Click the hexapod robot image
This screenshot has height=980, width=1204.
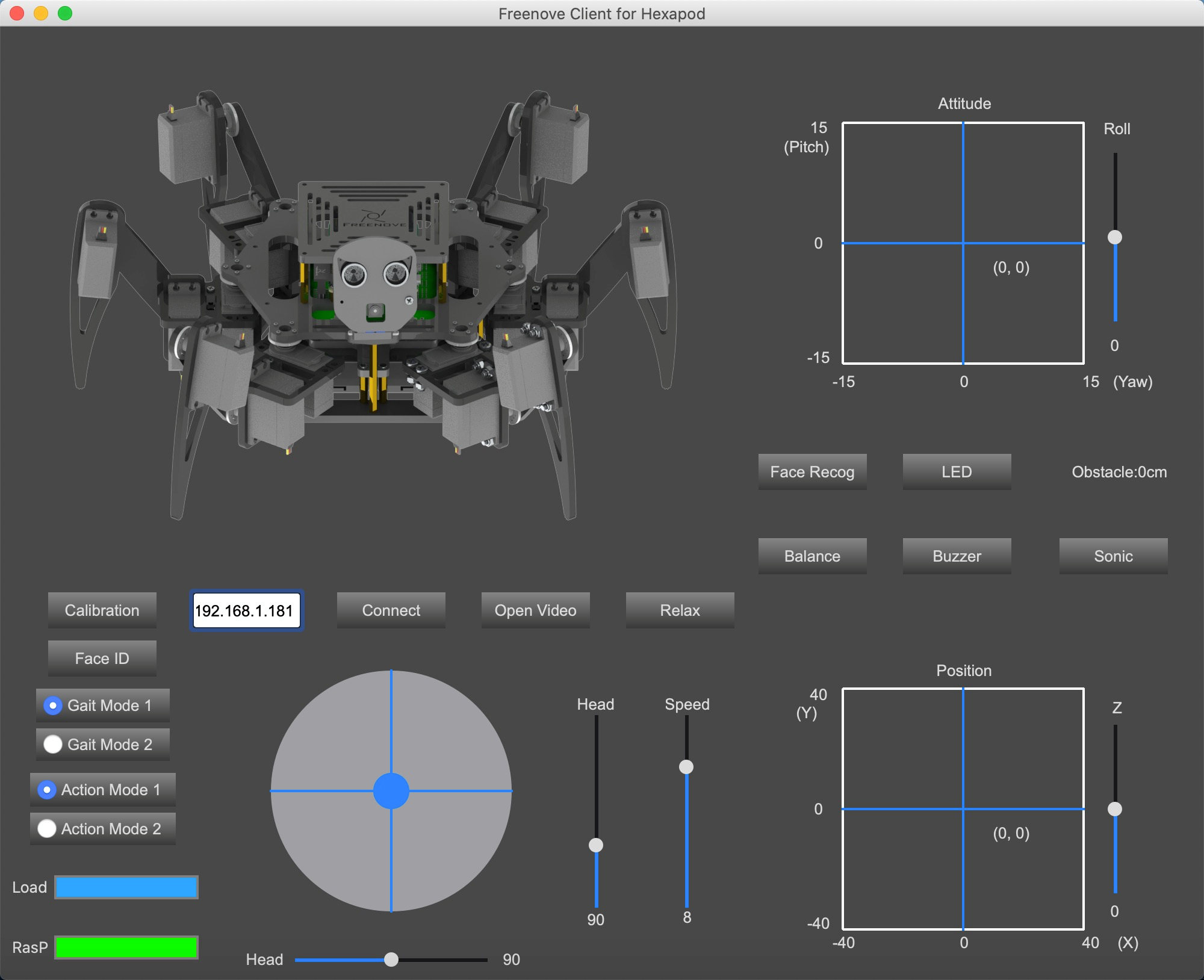click(373, 305)
